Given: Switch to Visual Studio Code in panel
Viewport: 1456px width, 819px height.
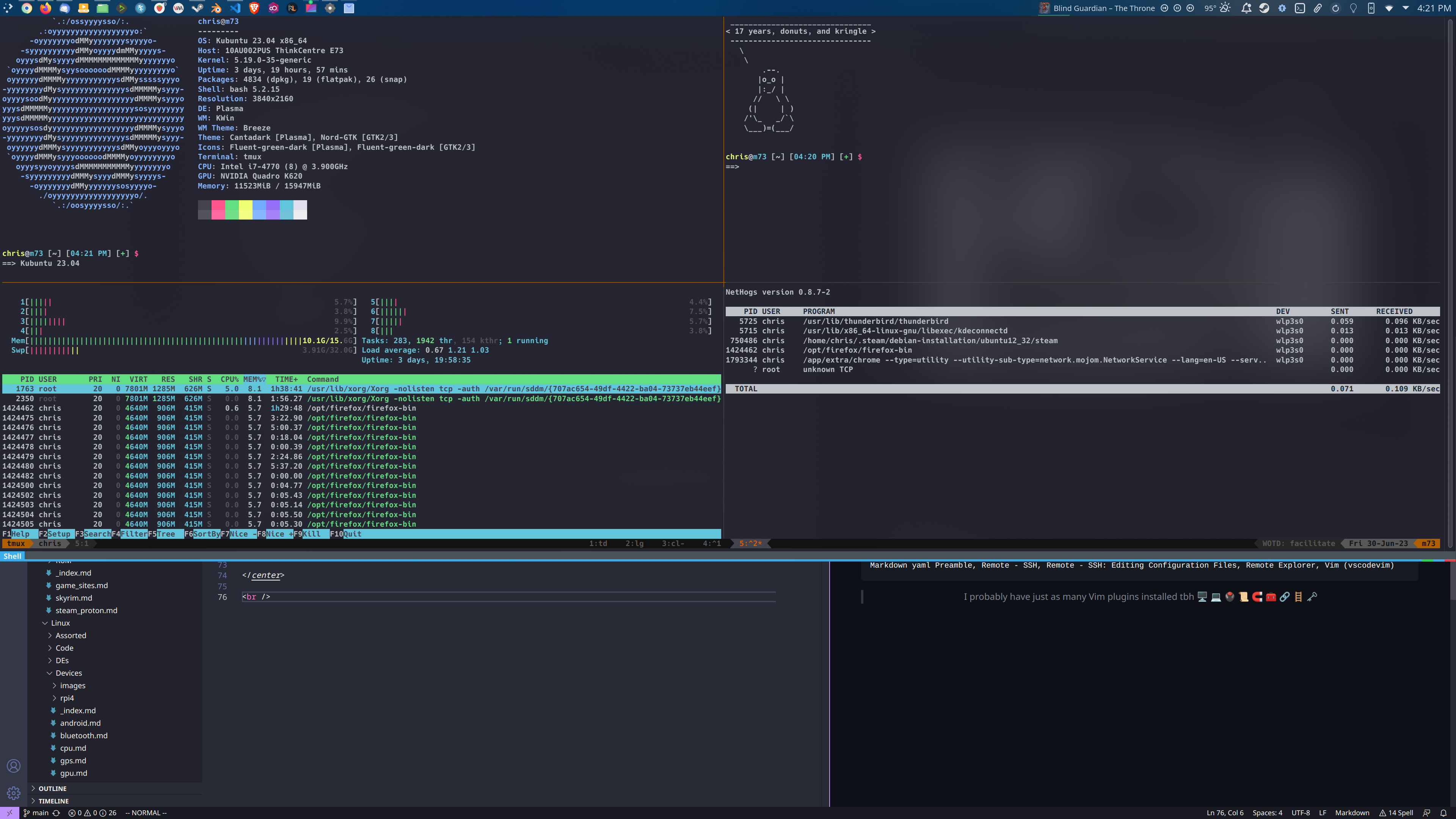Looking at the screenshot, I should coord(235,8).
